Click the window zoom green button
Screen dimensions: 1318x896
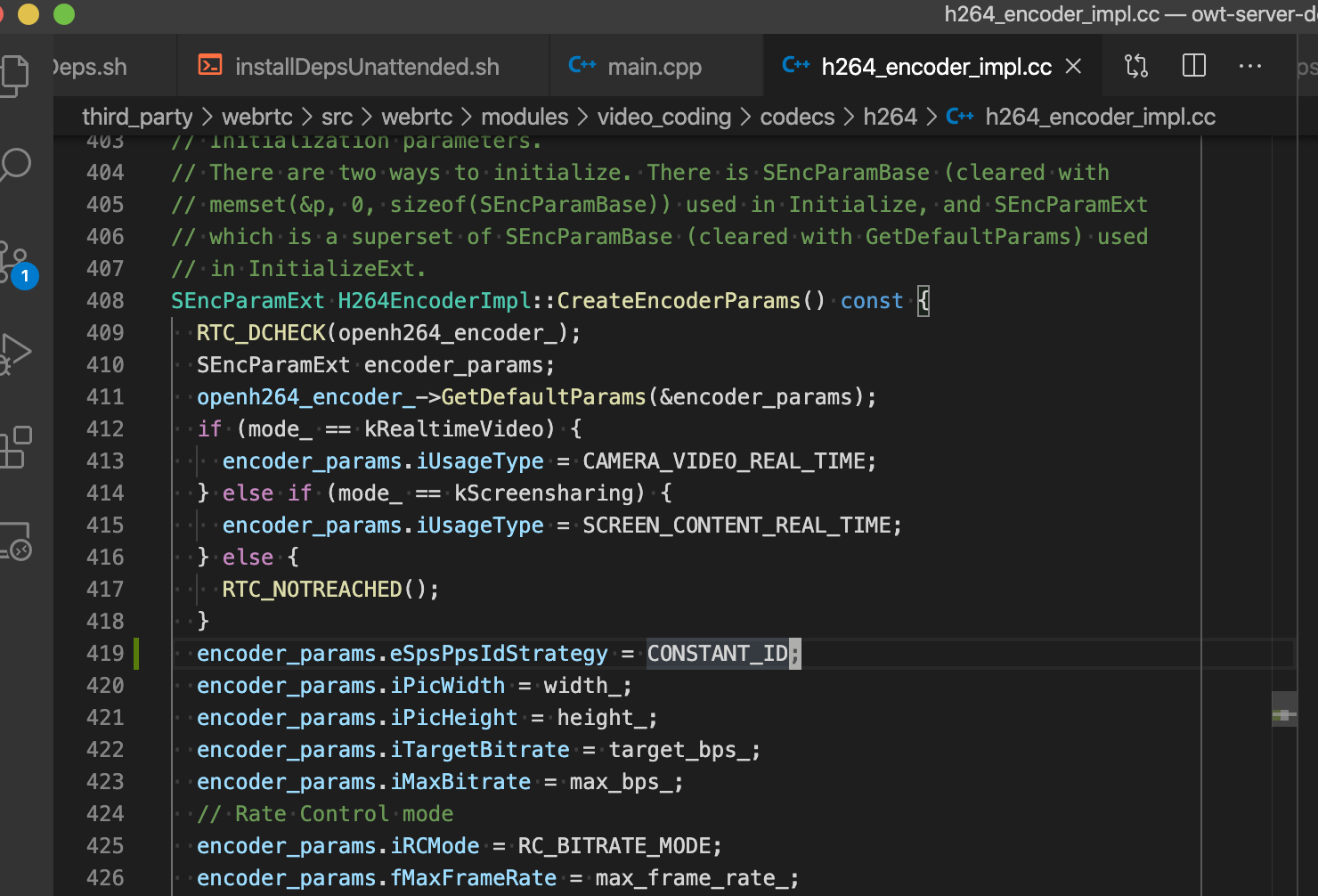pos(64,13)
